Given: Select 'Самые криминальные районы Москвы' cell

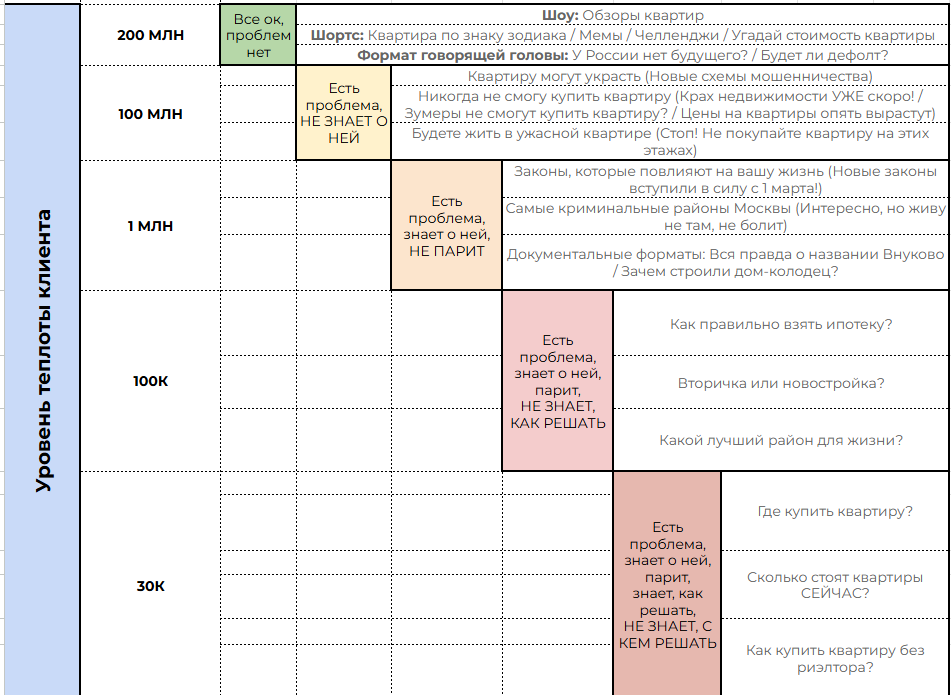Looking at the screenshot, I should tap(726, 217).
